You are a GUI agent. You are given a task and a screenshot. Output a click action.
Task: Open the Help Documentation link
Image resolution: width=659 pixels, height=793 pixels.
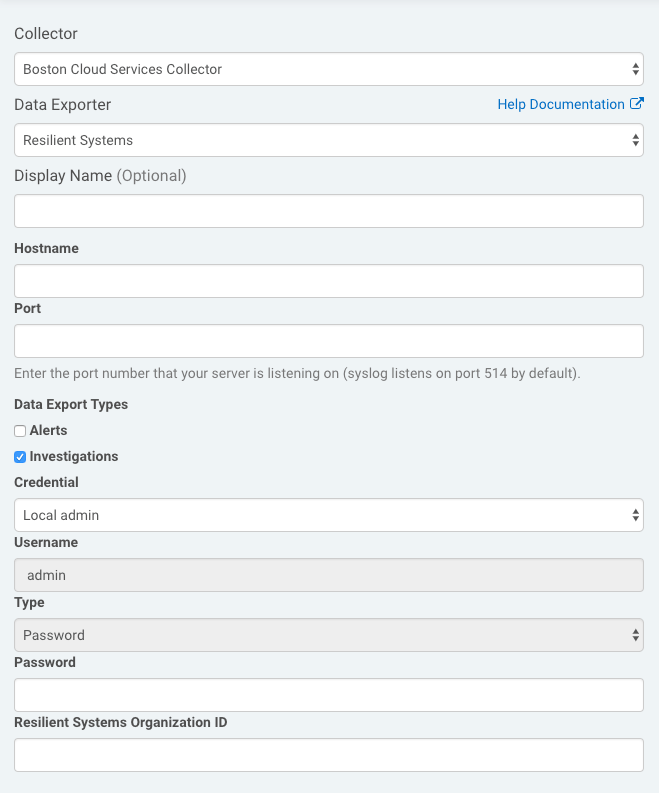[x=561, y=104]
